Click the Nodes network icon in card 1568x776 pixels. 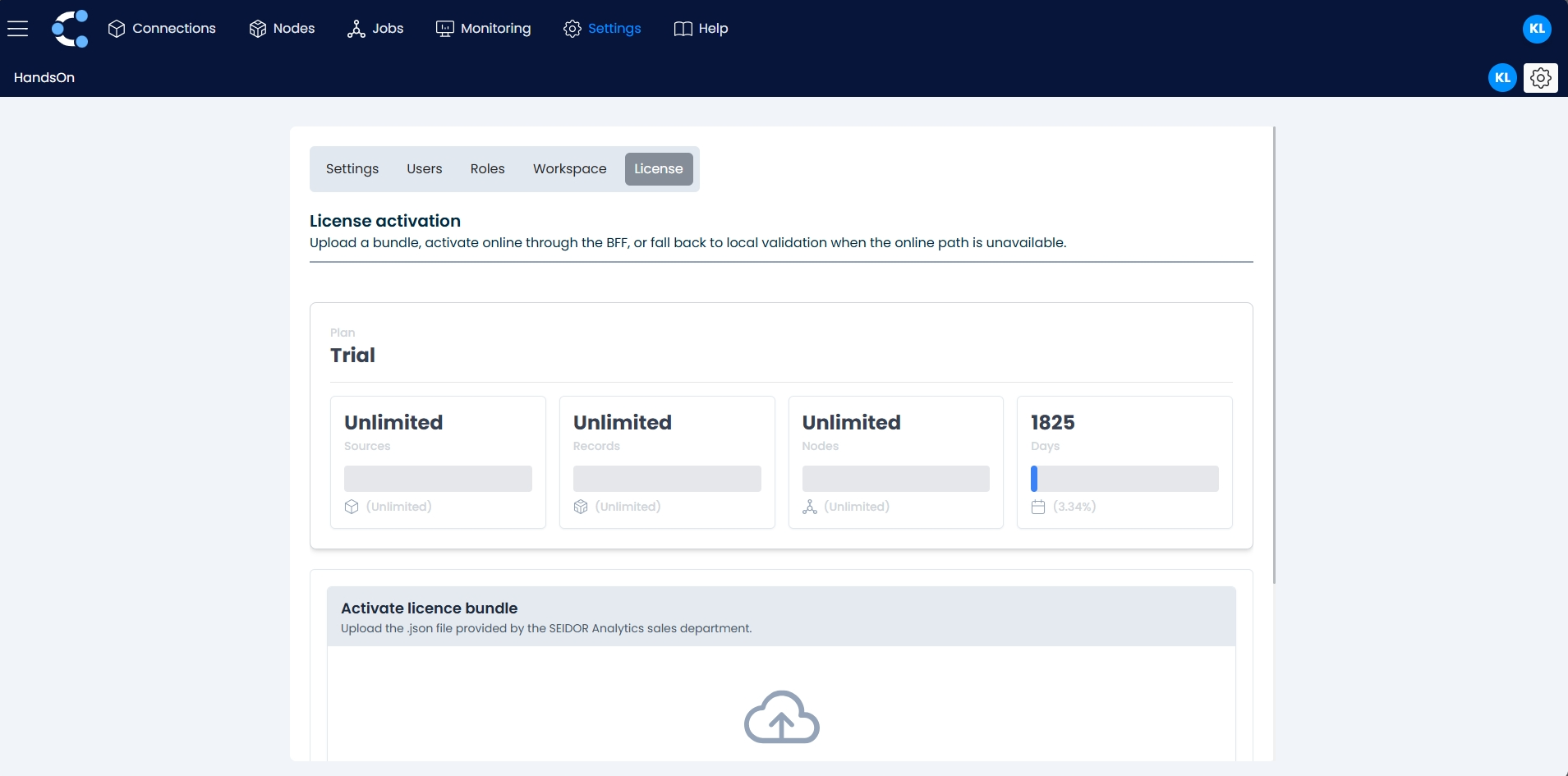coord(810,507)
